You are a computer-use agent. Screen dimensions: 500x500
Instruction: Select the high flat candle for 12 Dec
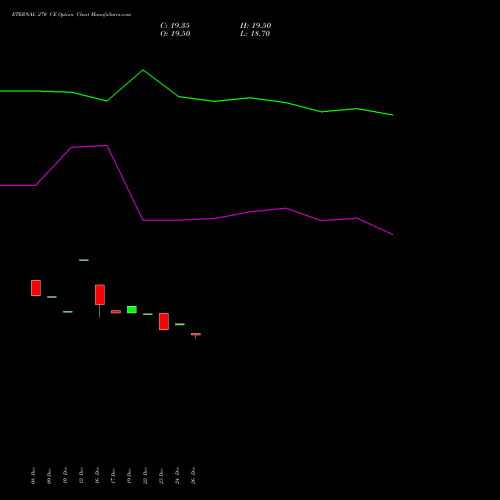pos(84,260)
